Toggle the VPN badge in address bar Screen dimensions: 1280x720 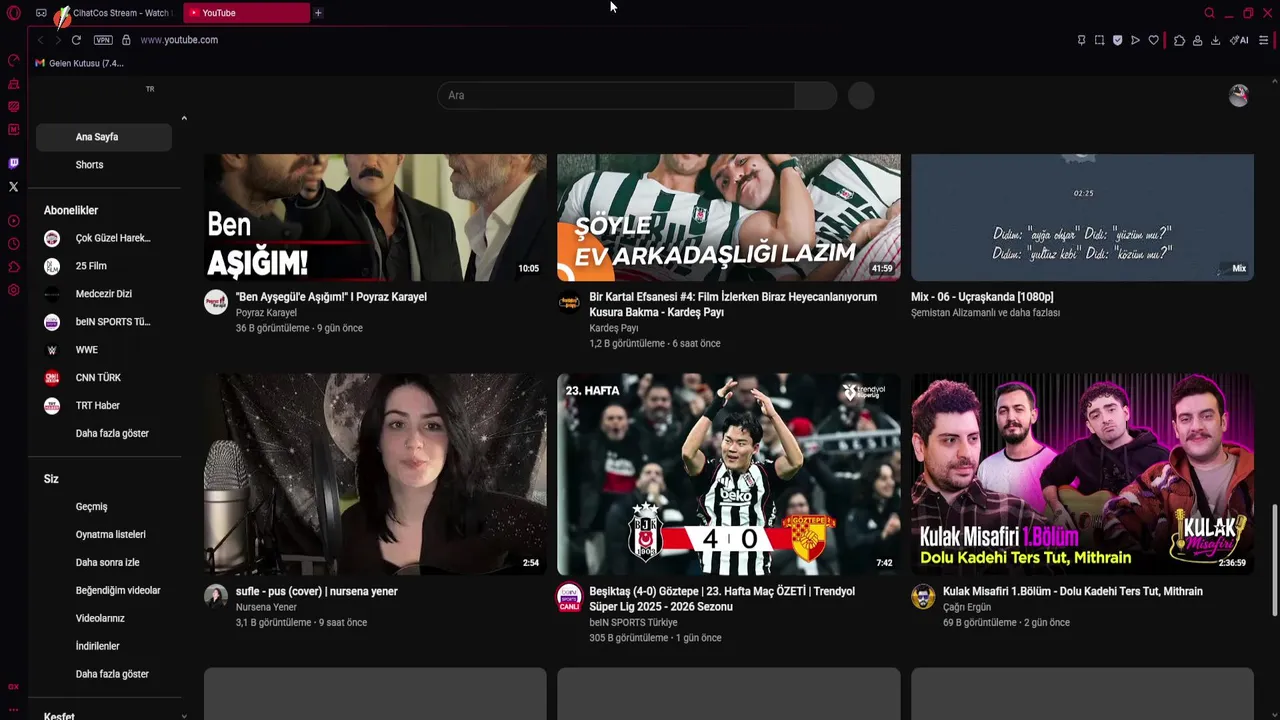(103, 40)
